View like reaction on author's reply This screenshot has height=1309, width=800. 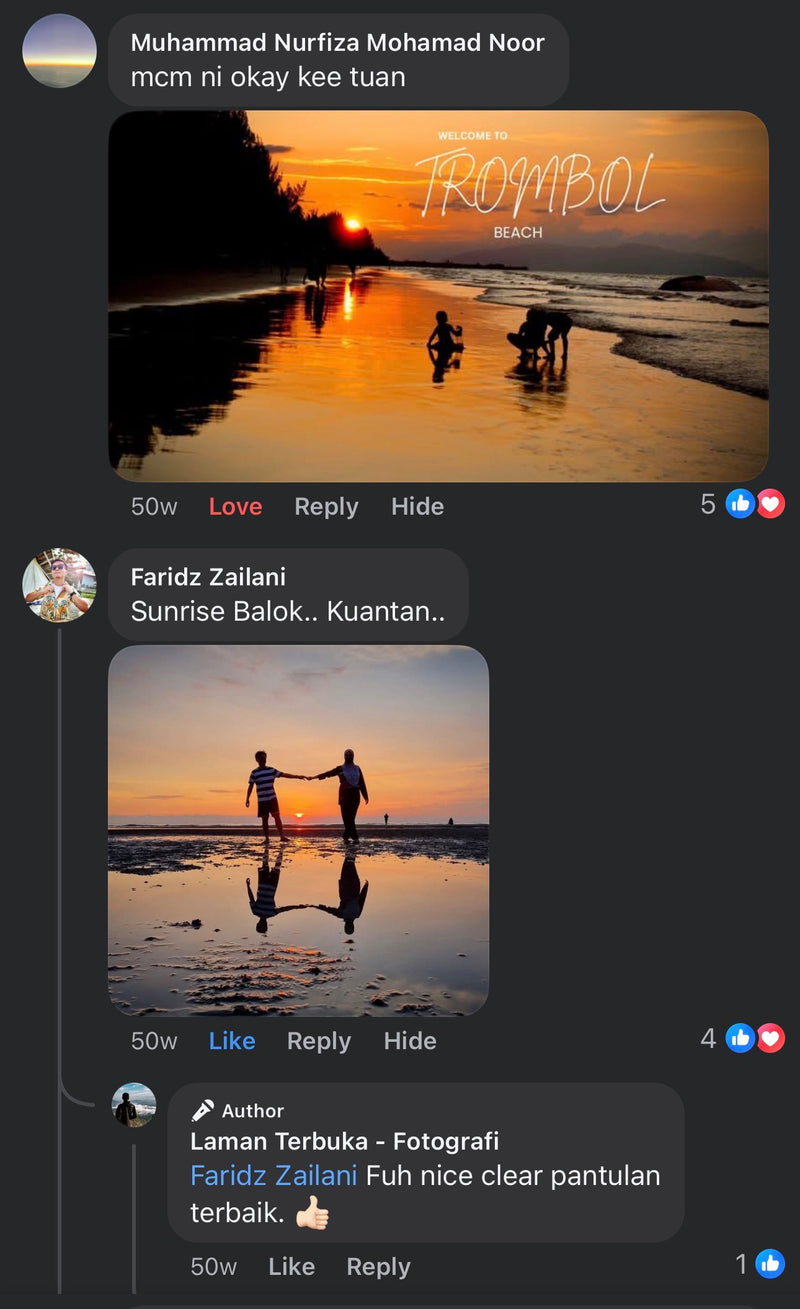(769, 1264)
